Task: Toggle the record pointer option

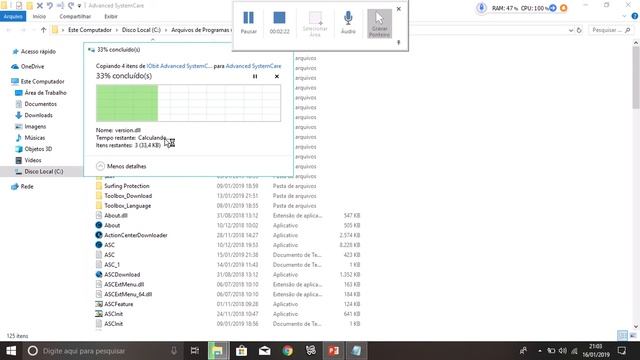Action: point(379,23)
